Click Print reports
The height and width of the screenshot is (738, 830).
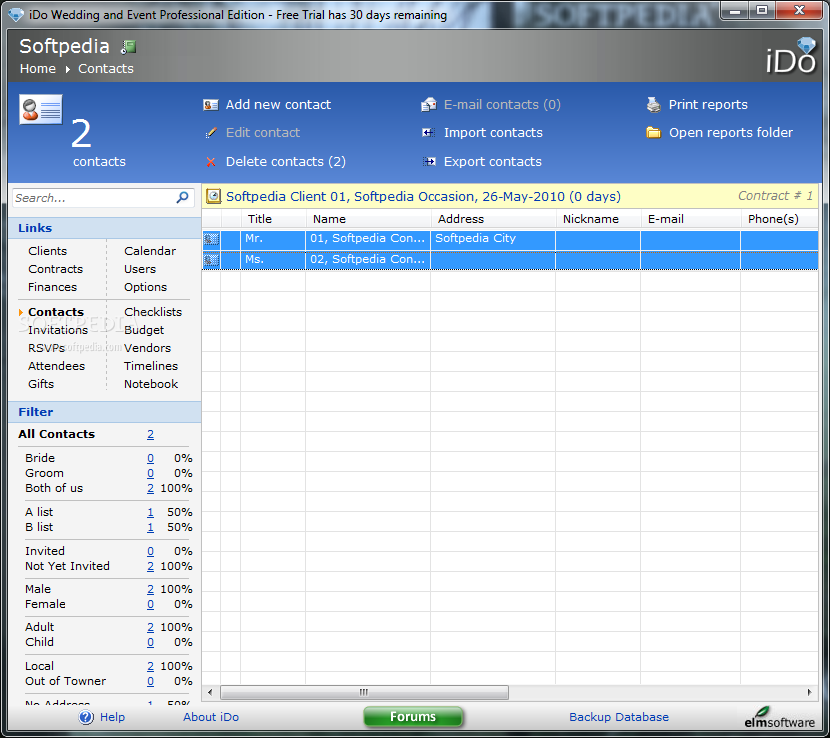pos(708,105)
